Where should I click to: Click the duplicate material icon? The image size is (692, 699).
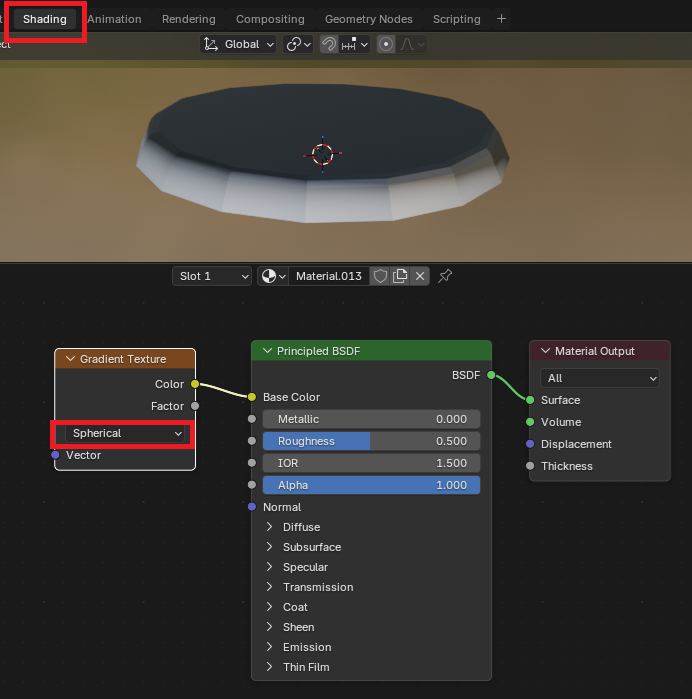(x=400, y=276)
